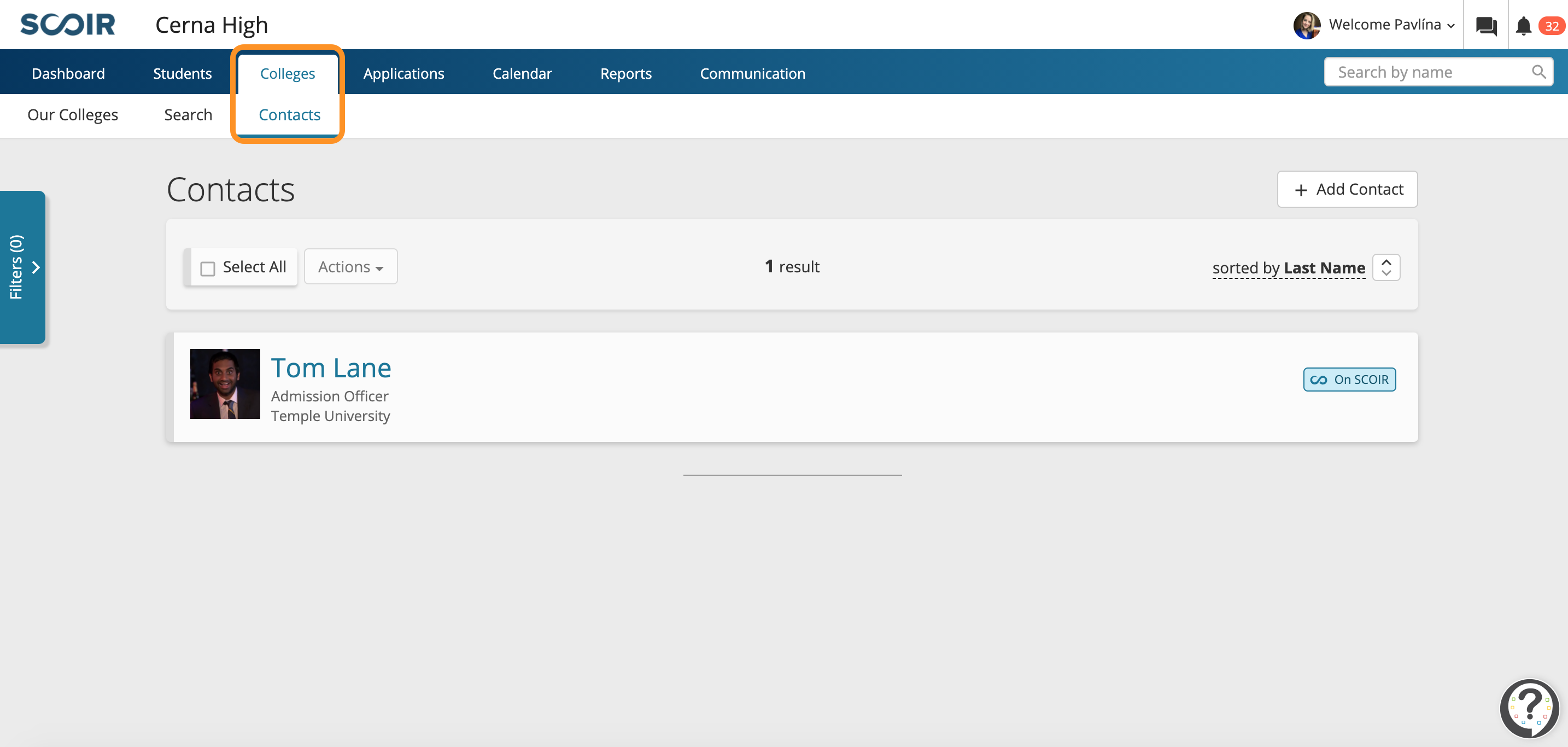Open the Students tab
This screenshot has height=747, width=1568.
coord(182,73)
